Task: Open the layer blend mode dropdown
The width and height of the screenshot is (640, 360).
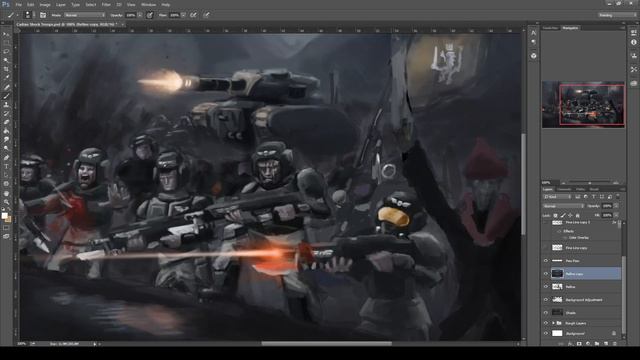Action: click(563, 206)
